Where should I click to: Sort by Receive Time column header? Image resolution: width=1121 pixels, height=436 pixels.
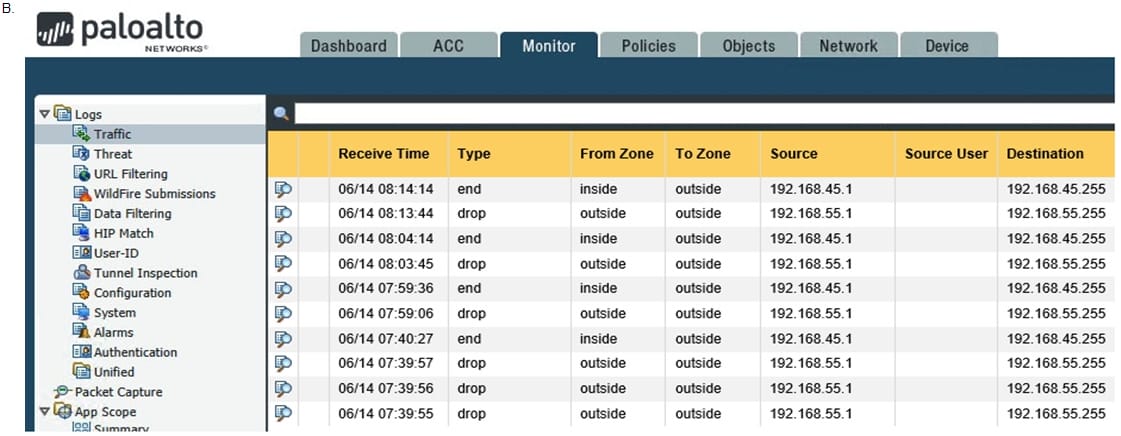coord(383,154)
